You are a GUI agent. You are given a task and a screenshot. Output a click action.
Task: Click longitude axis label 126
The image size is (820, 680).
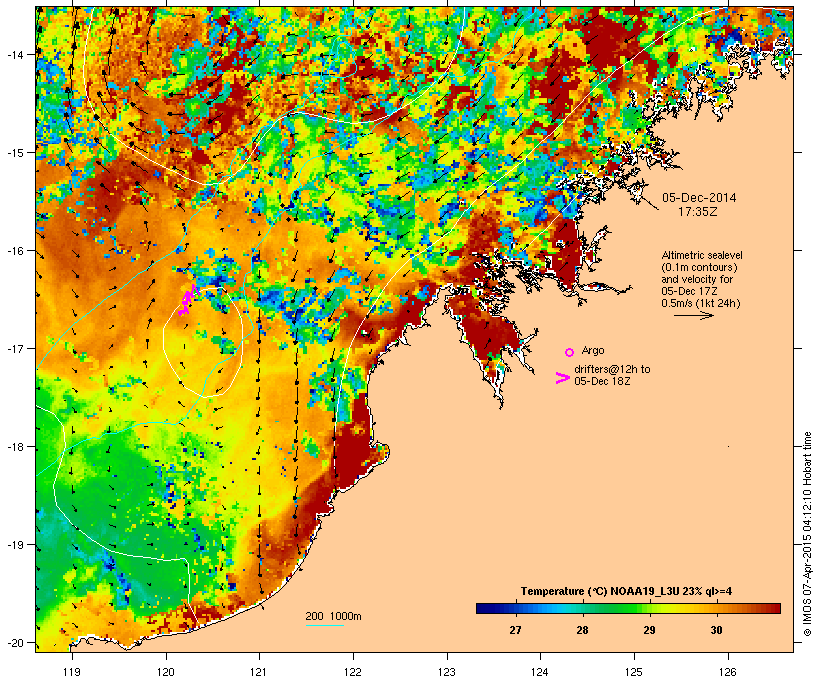728,672
